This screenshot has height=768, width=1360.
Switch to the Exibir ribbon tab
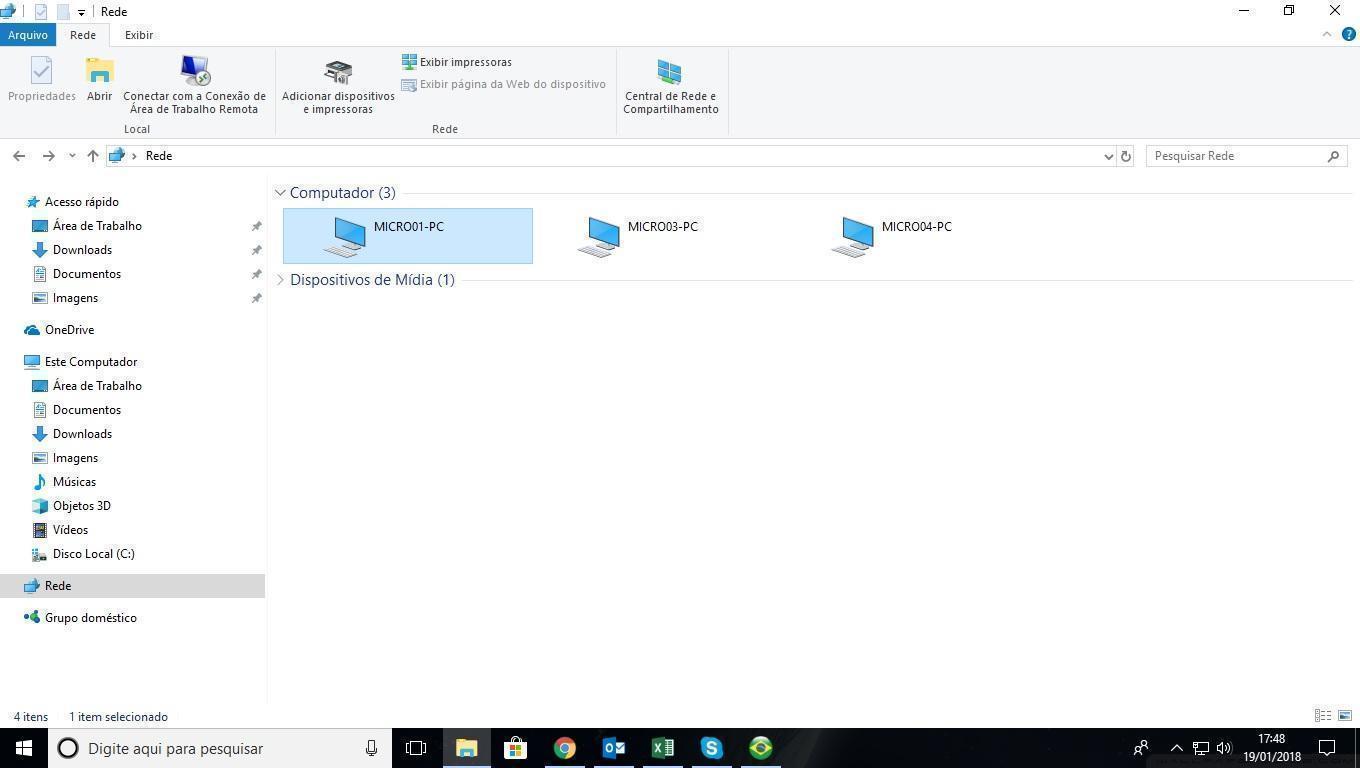(x=139, y=35)
